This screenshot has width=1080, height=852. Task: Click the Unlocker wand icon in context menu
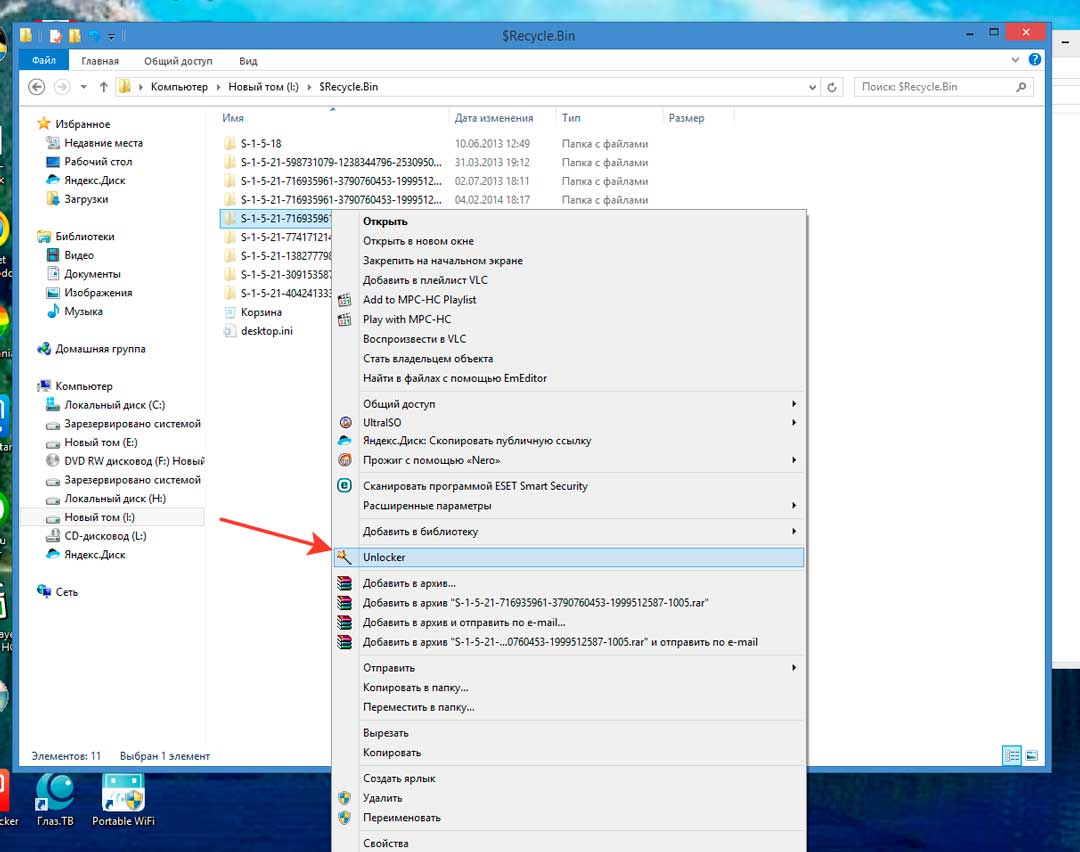(344, 557)
